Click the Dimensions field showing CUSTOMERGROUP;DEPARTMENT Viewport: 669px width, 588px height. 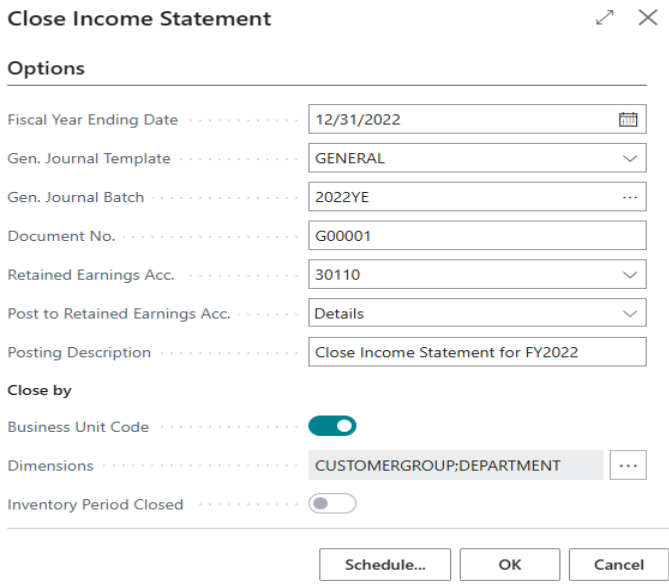[456, 466]
